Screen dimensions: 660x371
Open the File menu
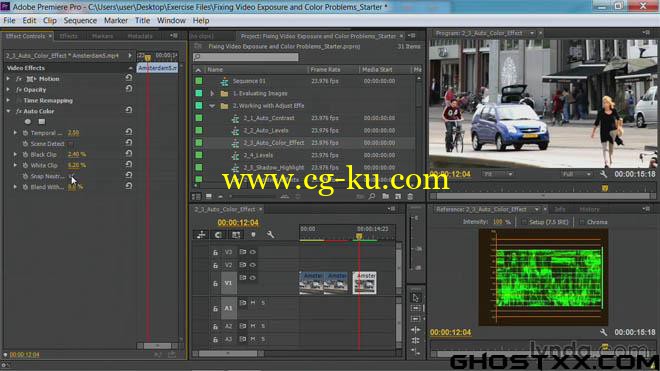(x=9, y=20)
